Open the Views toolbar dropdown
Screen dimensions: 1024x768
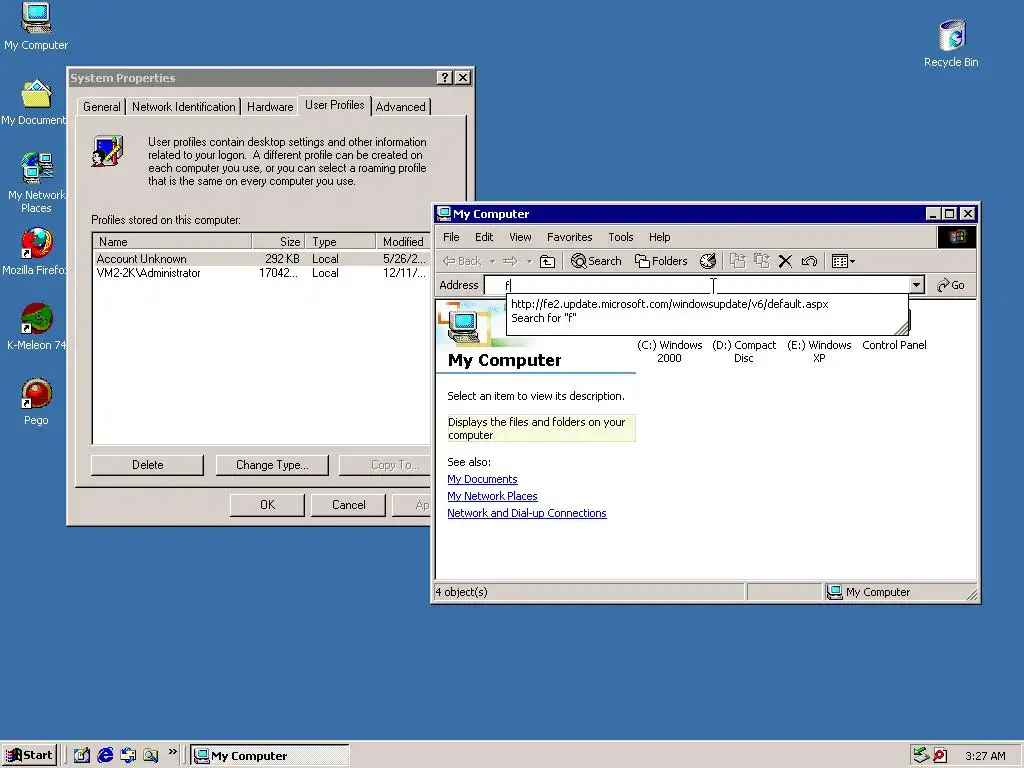point(843,261)
